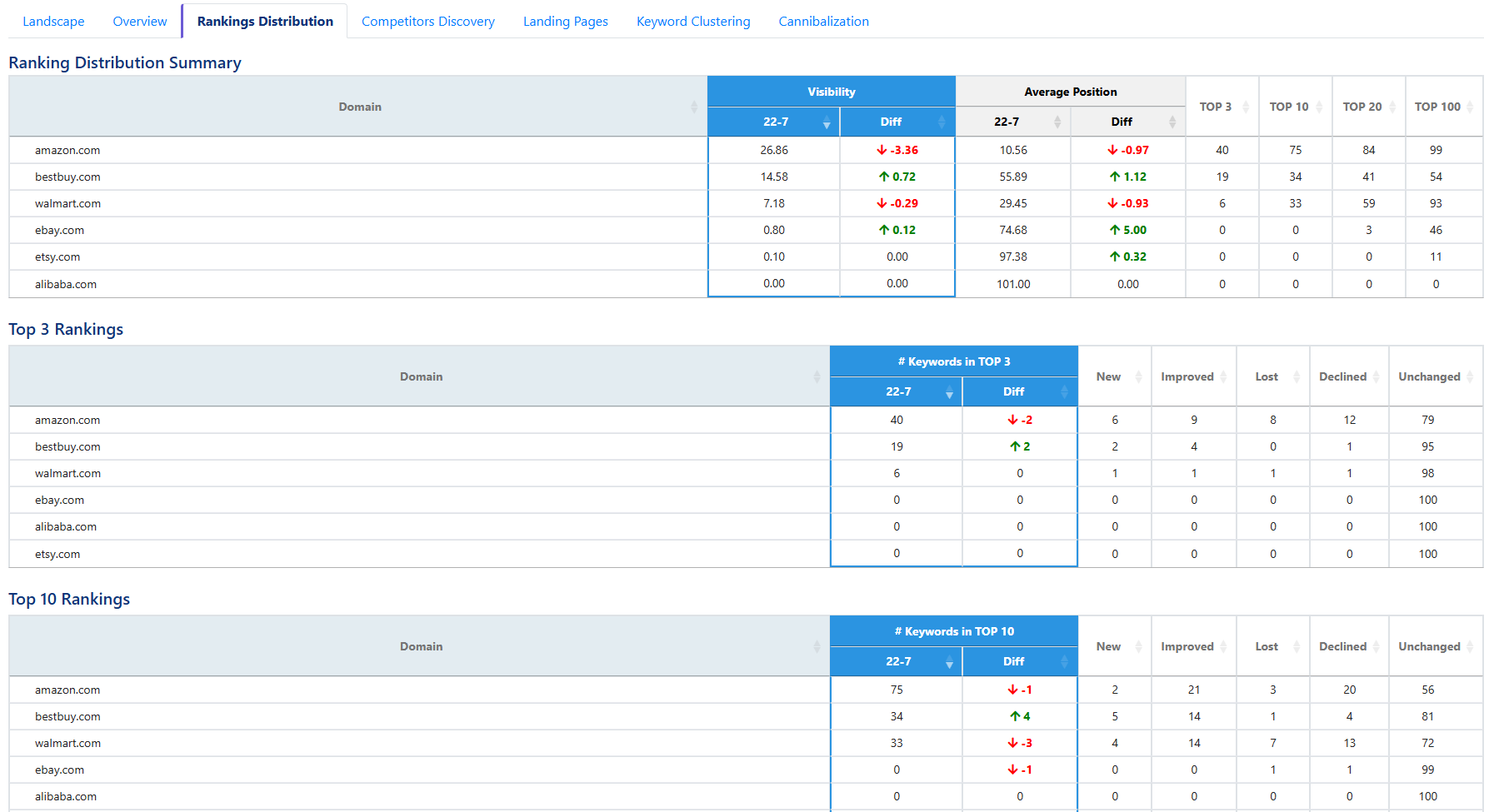Open the Landscape tab
1489x812 pixels.
pyautogui.click(x=53, y=22)
